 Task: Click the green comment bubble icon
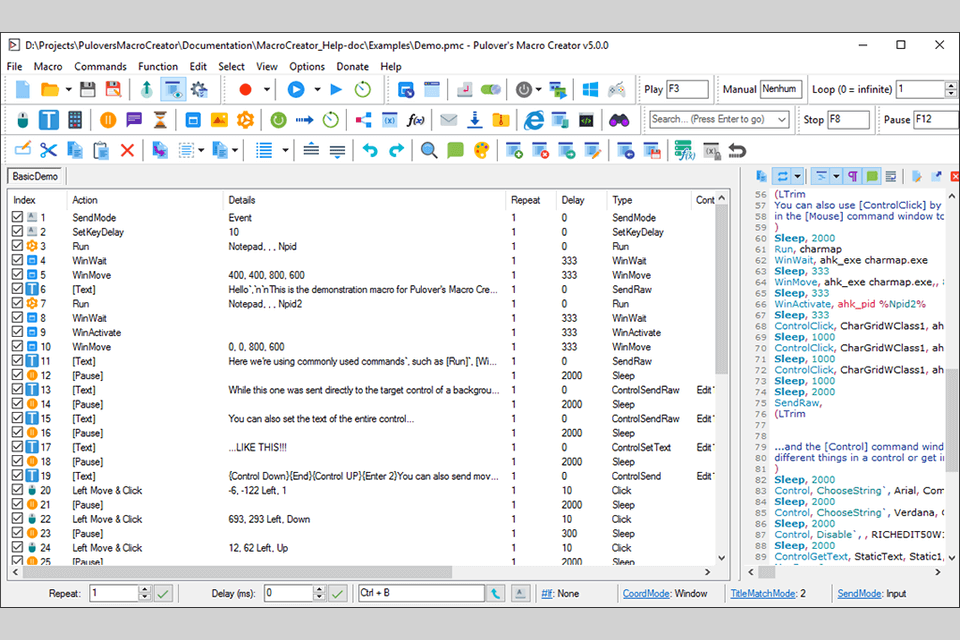click(x=456, y=150)
